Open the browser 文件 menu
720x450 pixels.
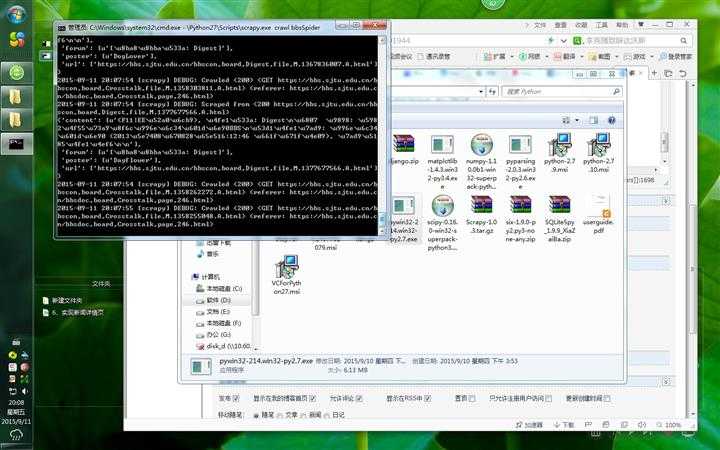tap(540, 25)
